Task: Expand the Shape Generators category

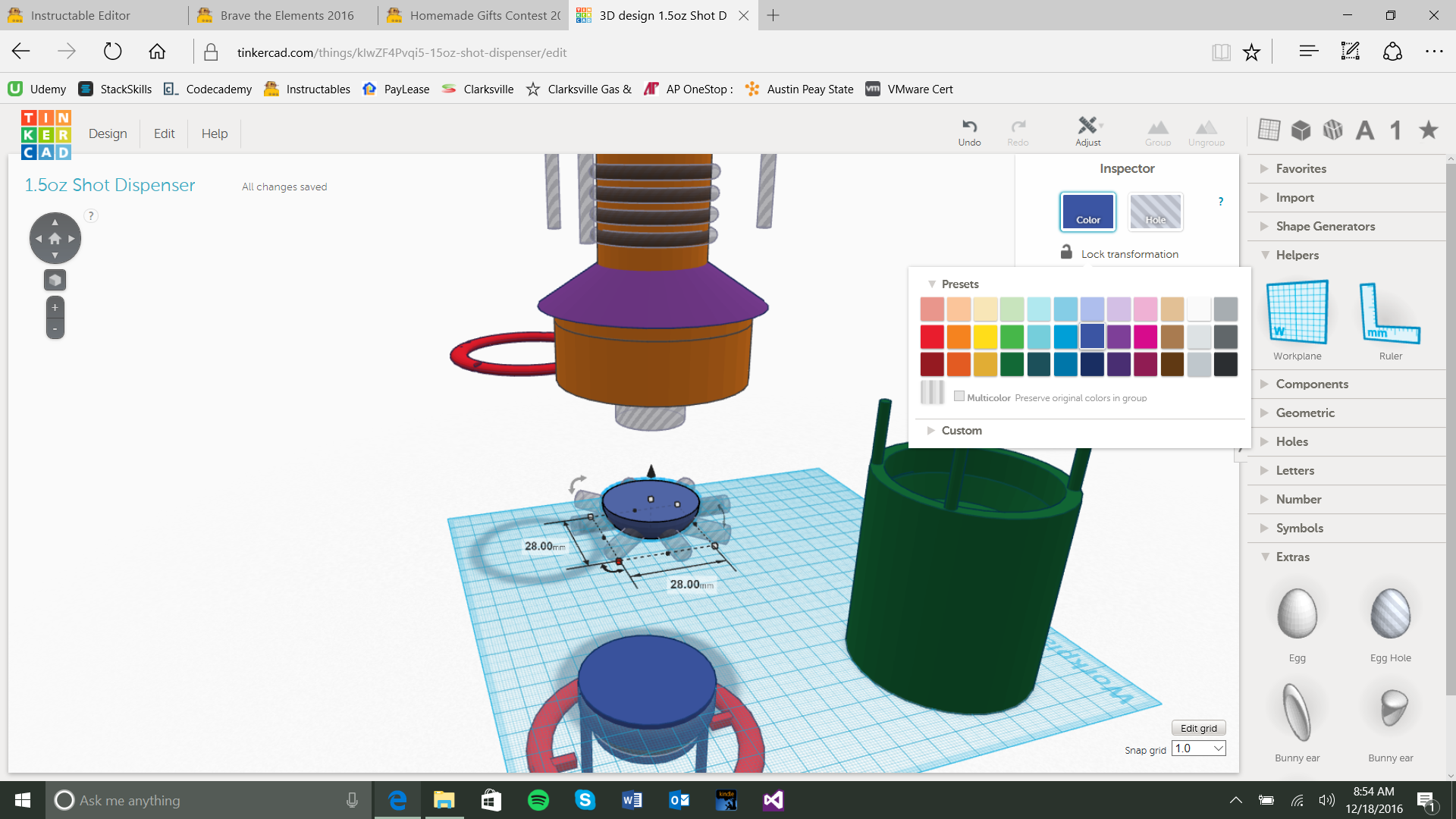Action: point(1325,226)
